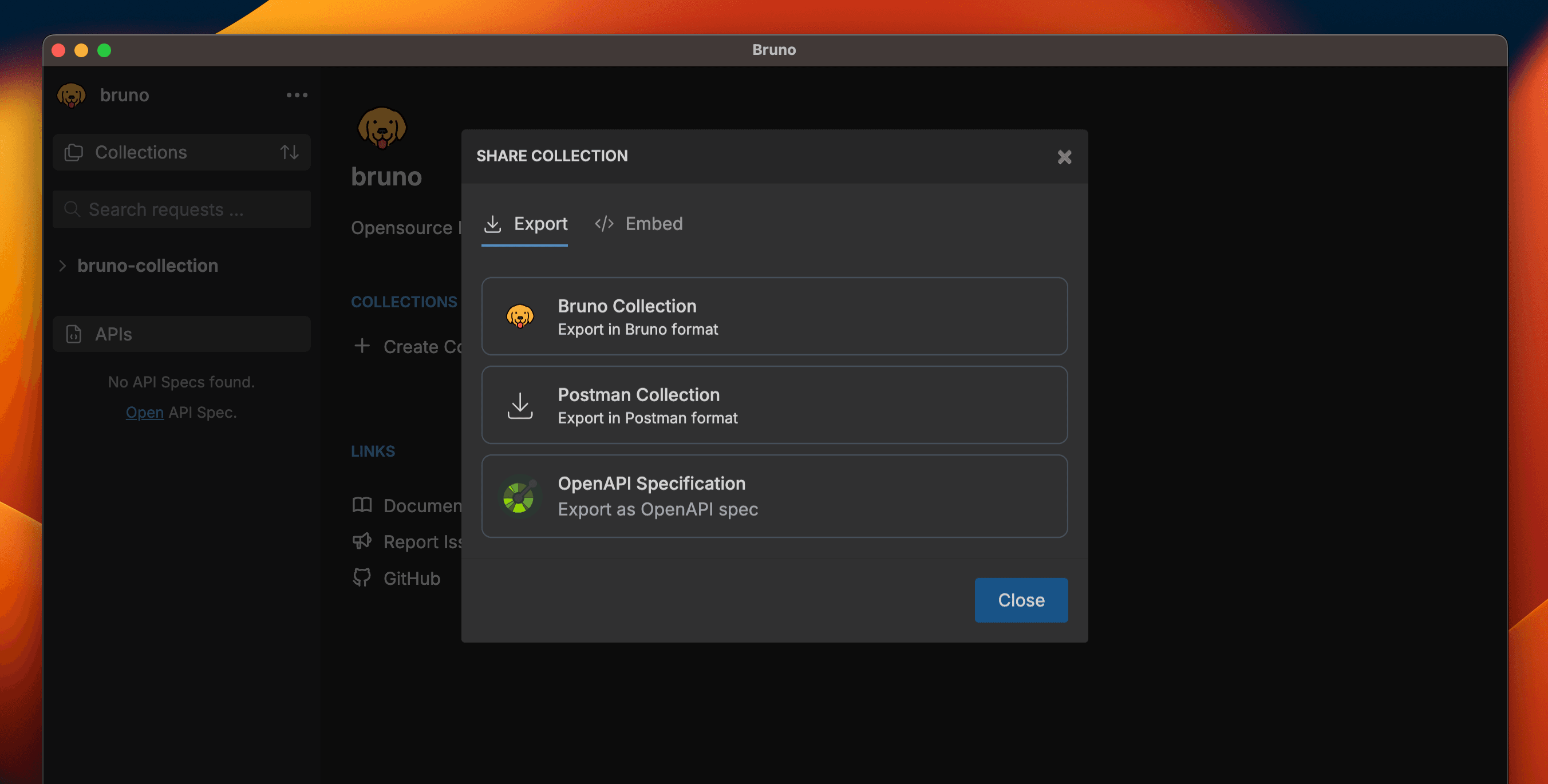Image resolution: width=1548 pixels, height=784 pixels.
Task: Choose Postman Collection export option
Action: [x=774, y=405]
